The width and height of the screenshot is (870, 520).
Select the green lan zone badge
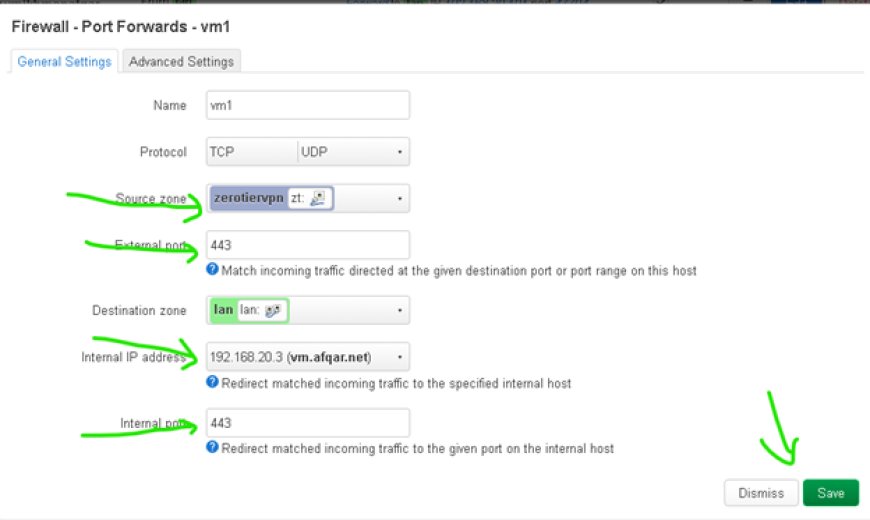click(249, 310)
